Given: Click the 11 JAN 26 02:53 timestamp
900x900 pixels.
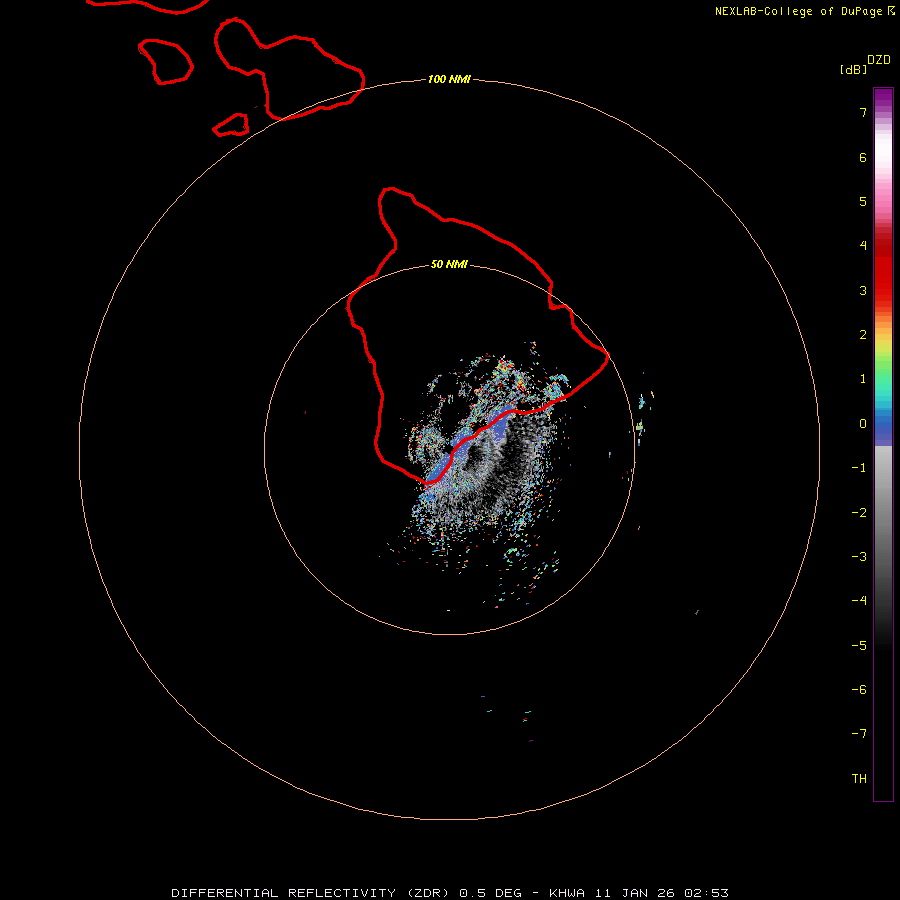Looking at the screenshot, I should point(662,893).
